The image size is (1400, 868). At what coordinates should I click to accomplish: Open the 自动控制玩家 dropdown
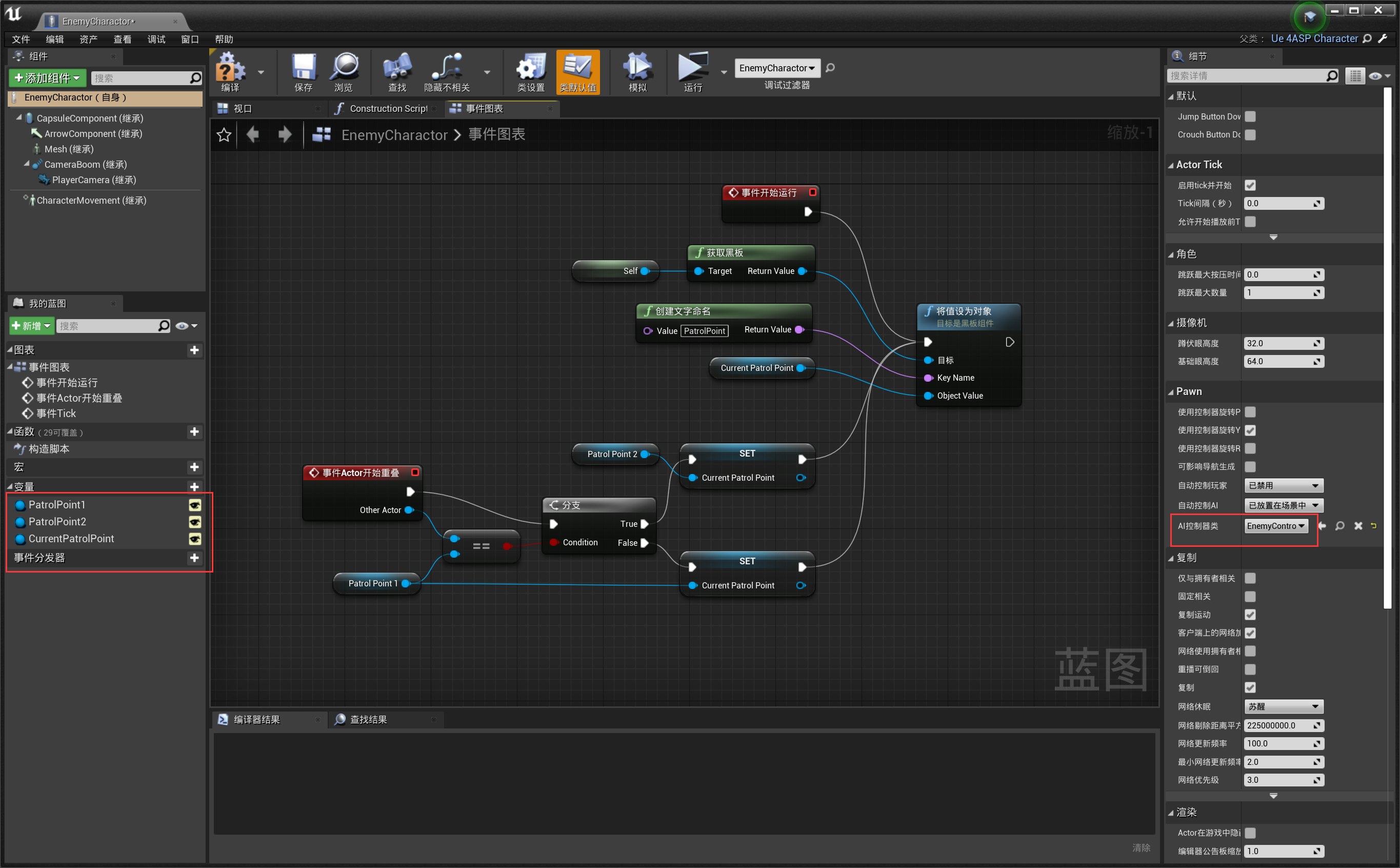point(1283,485)
